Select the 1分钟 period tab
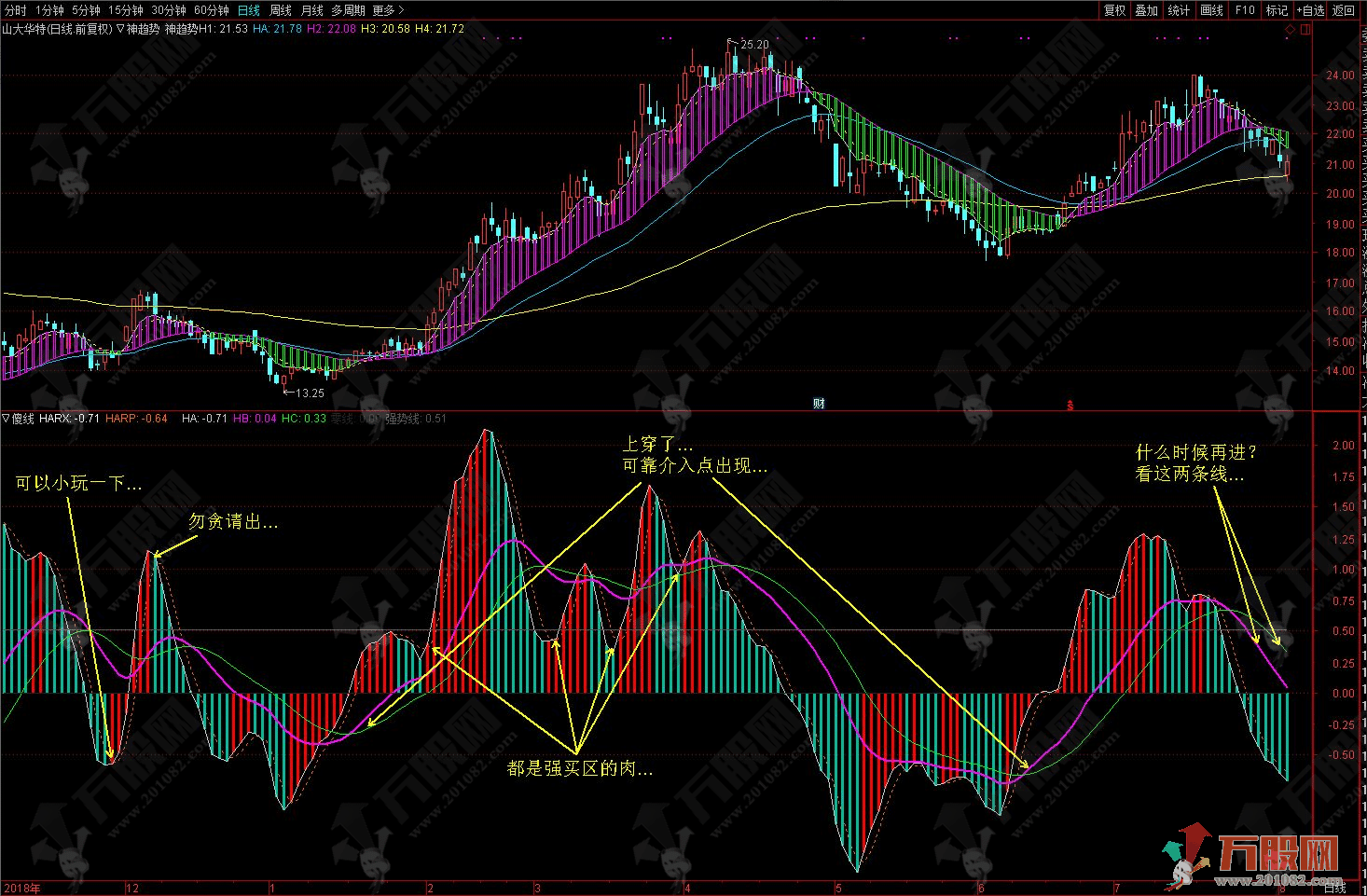 pos(50,10)
